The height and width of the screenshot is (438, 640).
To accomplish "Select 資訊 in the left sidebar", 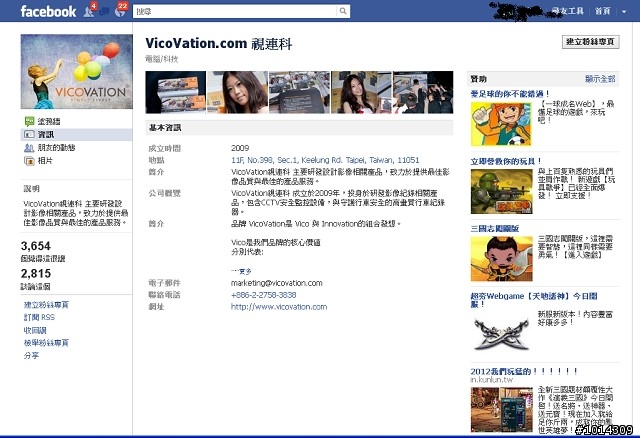I will [46, 134].
